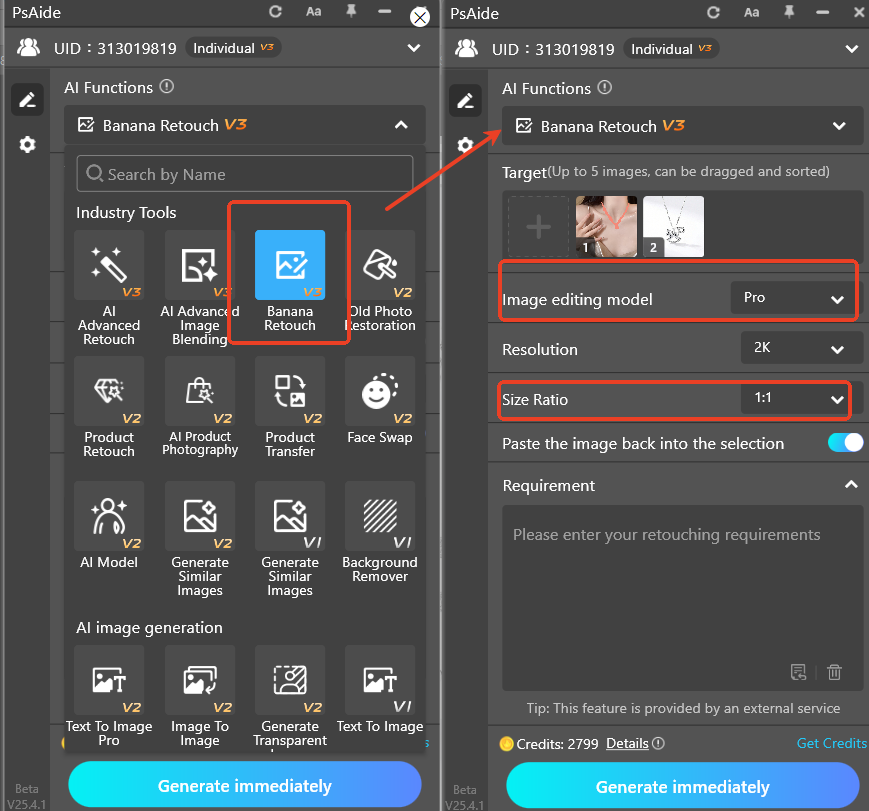Open the Text To Image Pro tool
The width and height of the screenshot is (869, 811).
(x=109, y=690)
